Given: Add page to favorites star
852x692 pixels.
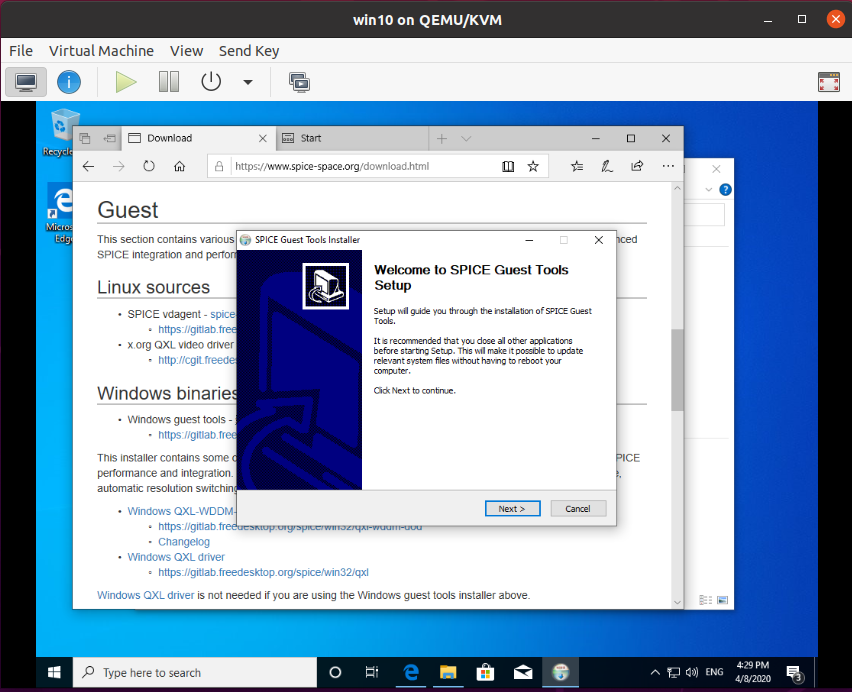Looking at the screenshot, I should point(533,166).
